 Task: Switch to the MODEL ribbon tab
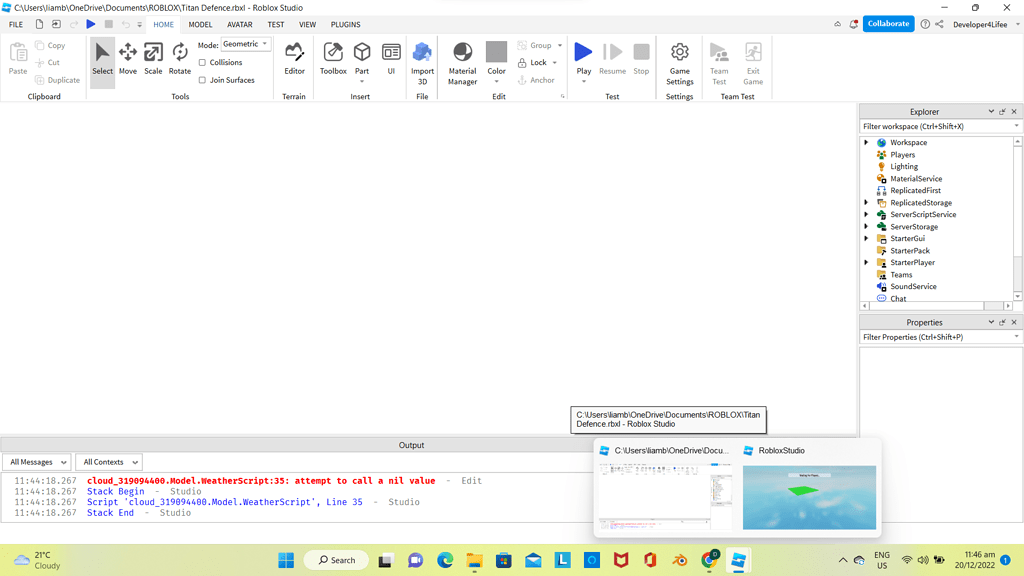(x=200, y=24)
